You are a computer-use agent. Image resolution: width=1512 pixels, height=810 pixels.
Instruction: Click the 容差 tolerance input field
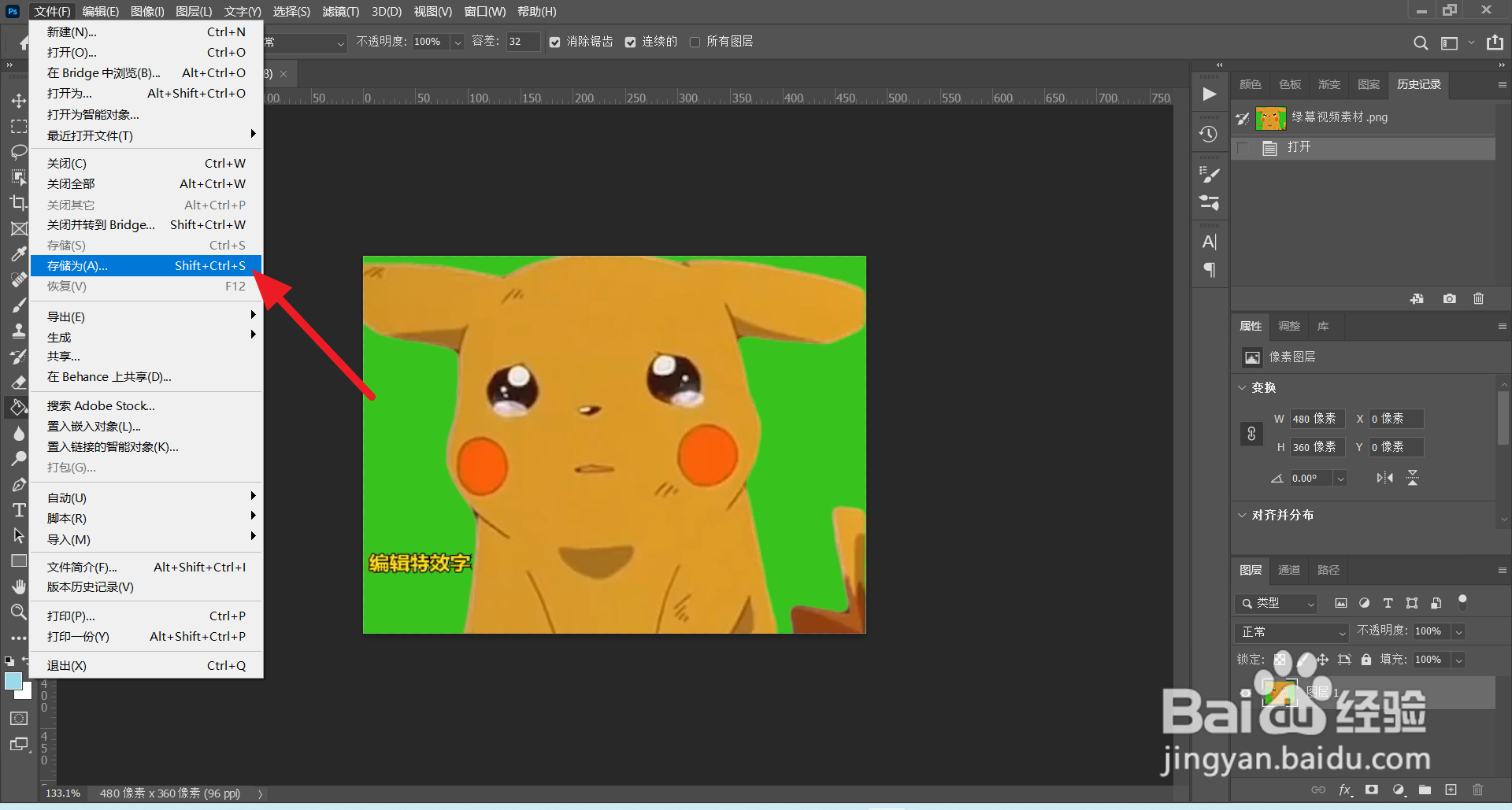point(522,42)
